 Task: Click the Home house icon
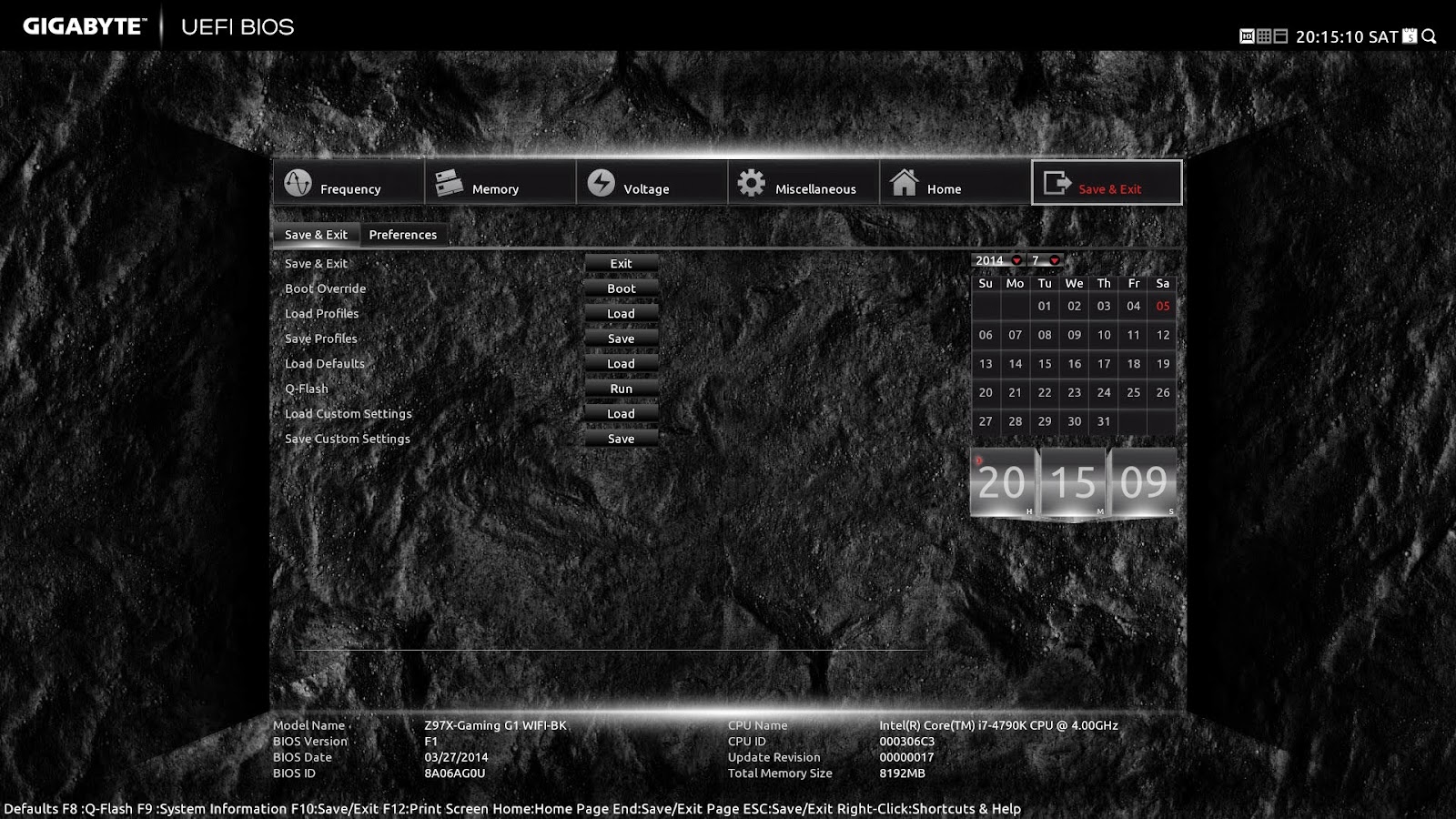click(904, 183)
